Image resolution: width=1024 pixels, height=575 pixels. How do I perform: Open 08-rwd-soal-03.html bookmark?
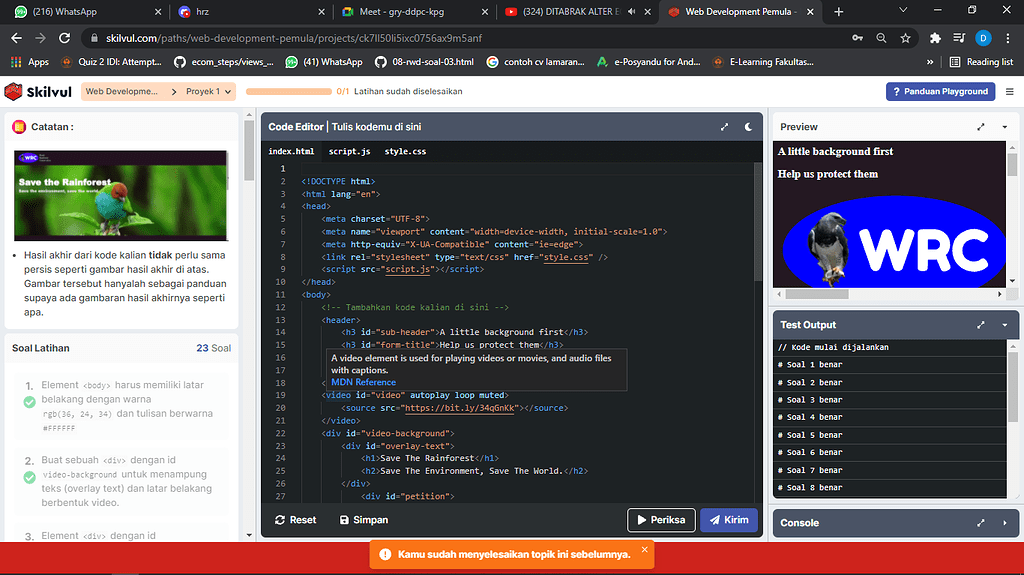pos(424,62)
